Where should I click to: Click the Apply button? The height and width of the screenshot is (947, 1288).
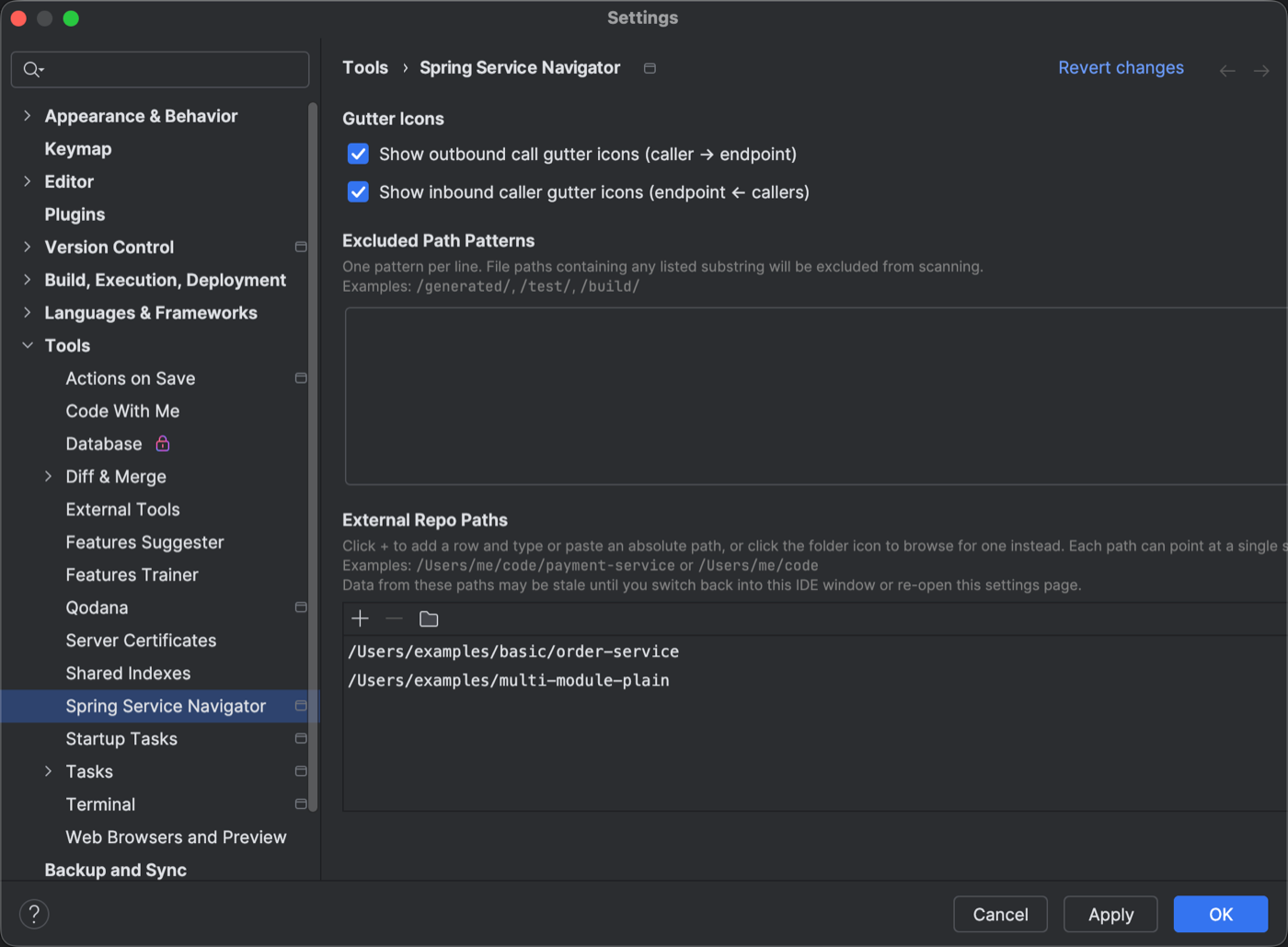[x=1110, y=914]
